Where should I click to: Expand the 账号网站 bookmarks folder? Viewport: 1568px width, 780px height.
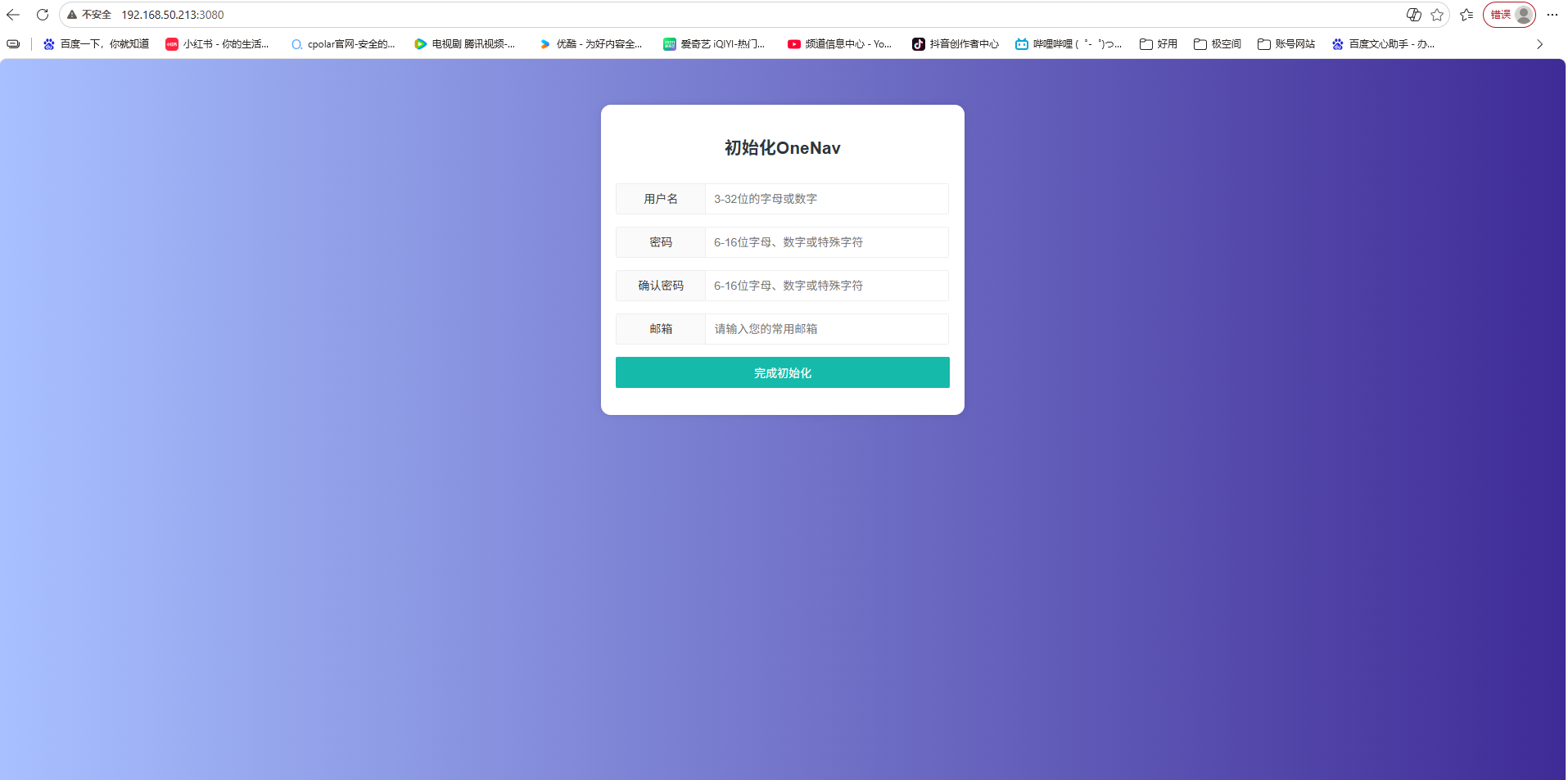coord(1286,44)
